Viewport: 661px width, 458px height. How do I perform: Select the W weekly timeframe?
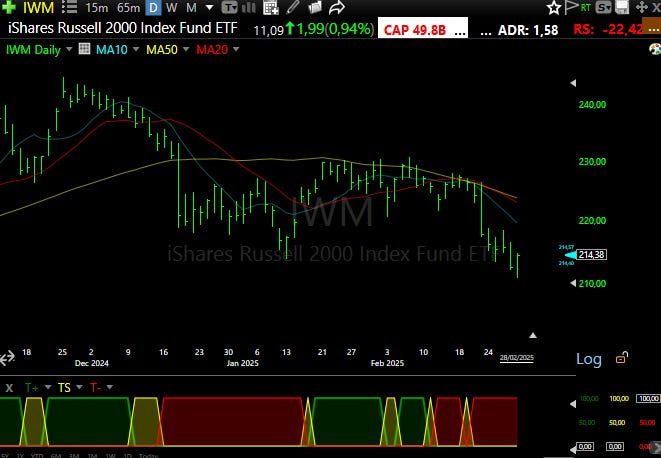point(171,8)
